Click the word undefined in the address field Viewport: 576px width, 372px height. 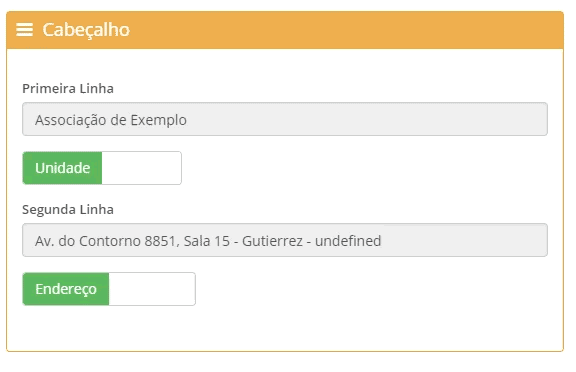(348, 241)
